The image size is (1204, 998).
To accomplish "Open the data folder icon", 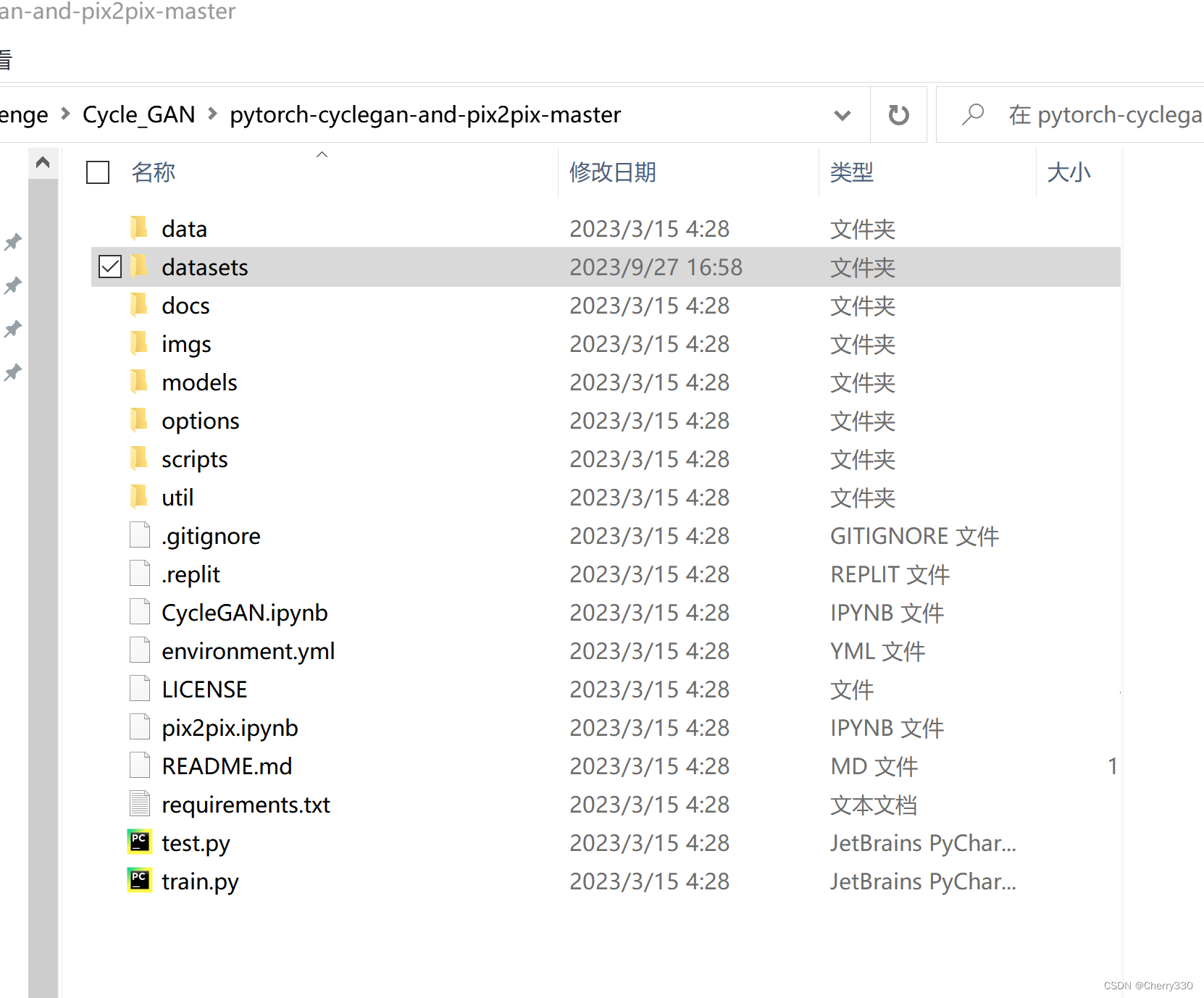I will click(139, 228).
